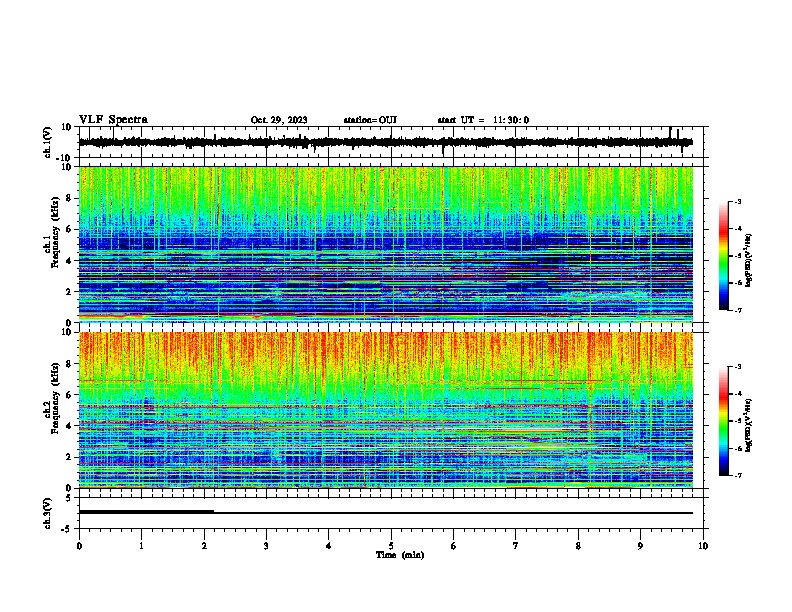Viewport: 792px width, 612px height.
Task: Click tick label "7" on the Time axis
Action: [x=516, y=546]
